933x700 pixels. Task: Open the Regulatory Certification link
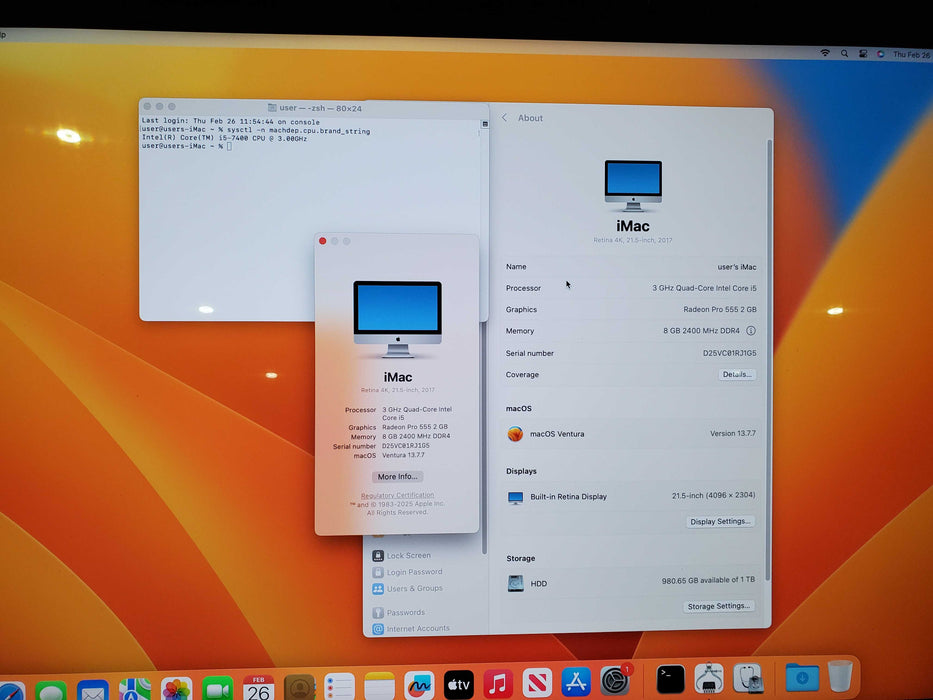(397, 495)
